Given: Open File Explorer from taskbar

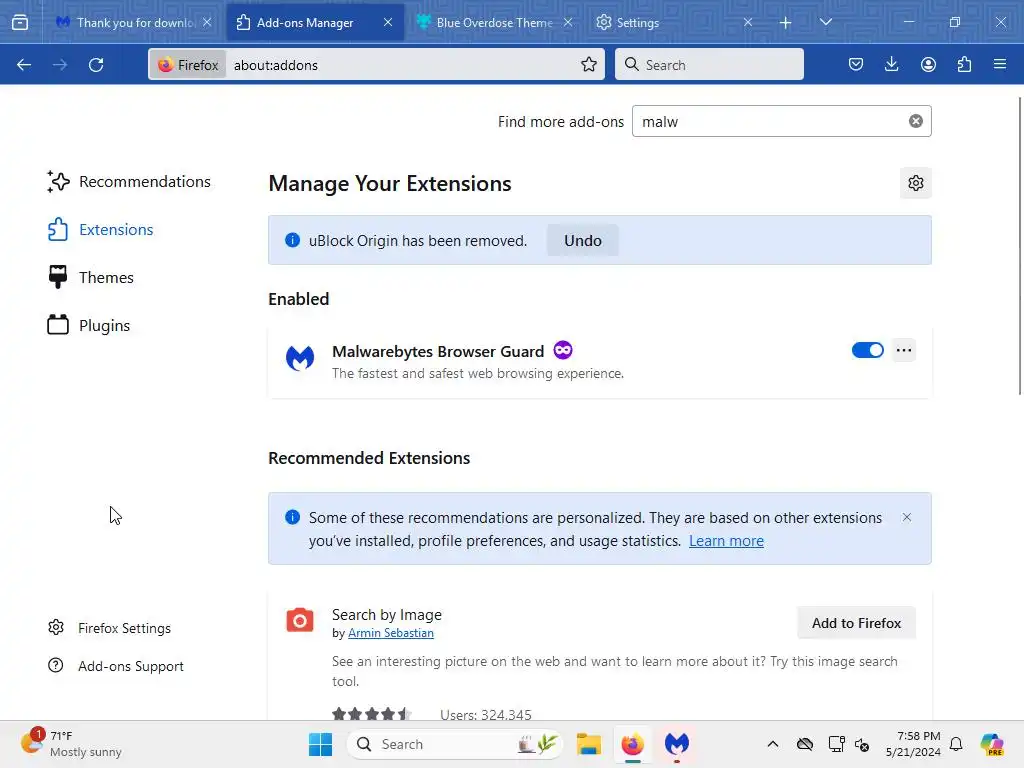Looking at the screenshot, I should click(x=588, y=744).
